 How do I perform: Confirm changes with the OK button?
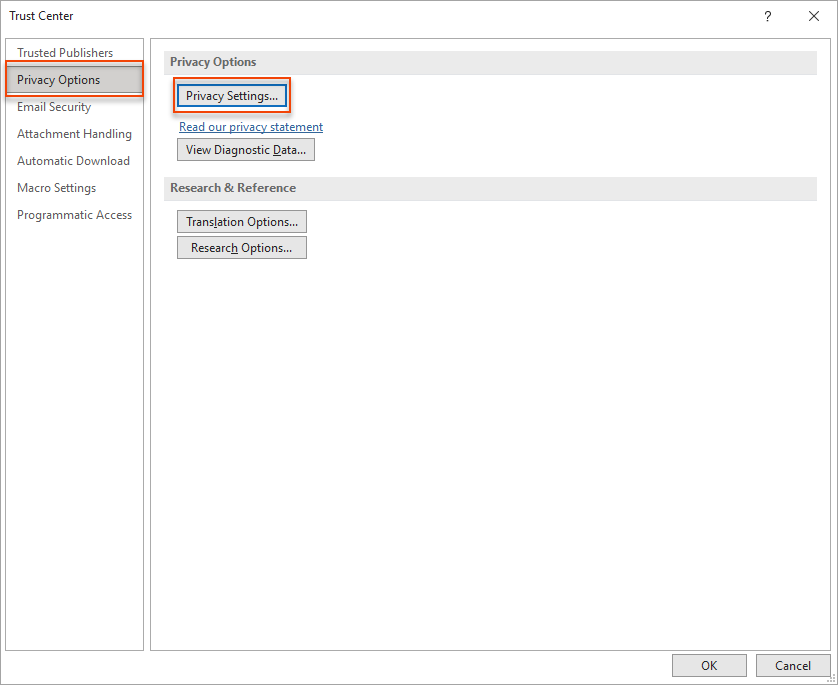(x=709, y=666)
